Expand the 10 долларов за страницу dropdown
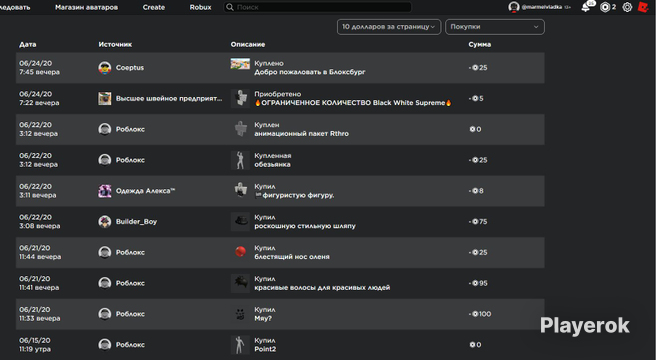The height and width of the screenshot is (360, 656). tap(389, 27)
